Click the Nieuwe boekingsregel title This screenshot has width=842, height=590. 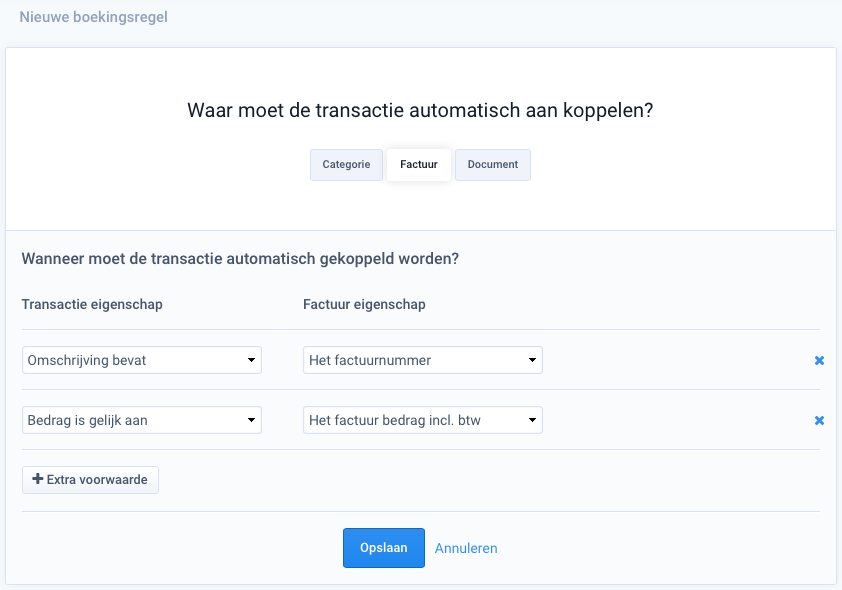(91, 17)
